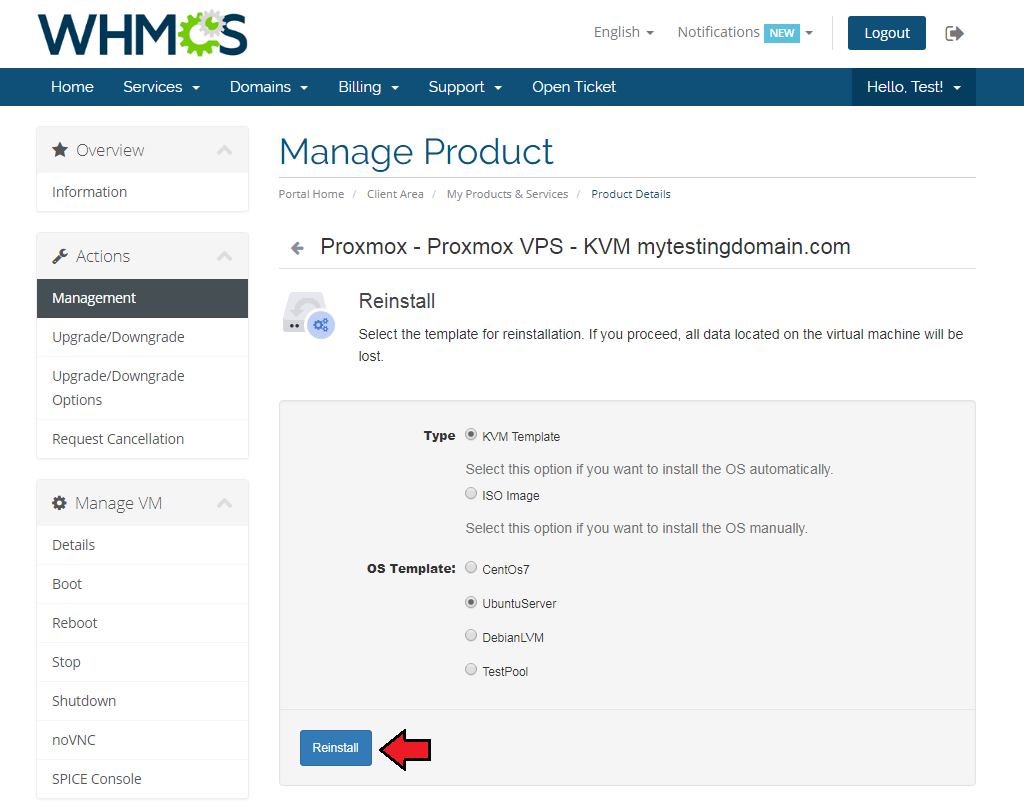The height and width of the screenshot is (811, 1024).
Task: Click the Actions wrench icon
Action: tap(60, 256)
